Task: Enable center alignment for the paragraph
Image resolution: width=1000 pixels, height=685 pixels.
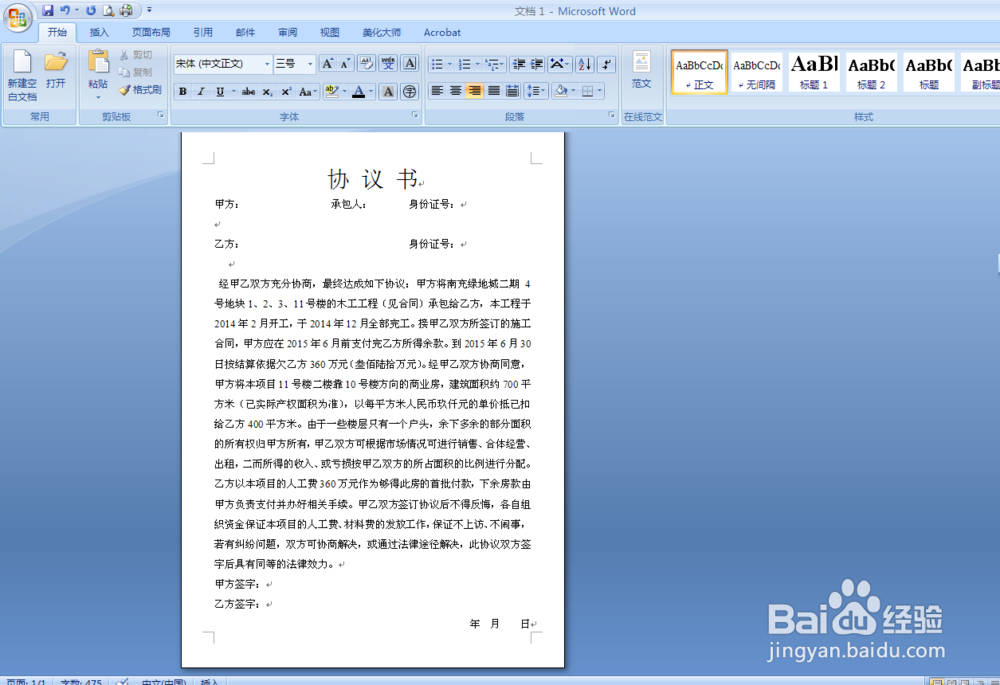Action: pos(453,91)
